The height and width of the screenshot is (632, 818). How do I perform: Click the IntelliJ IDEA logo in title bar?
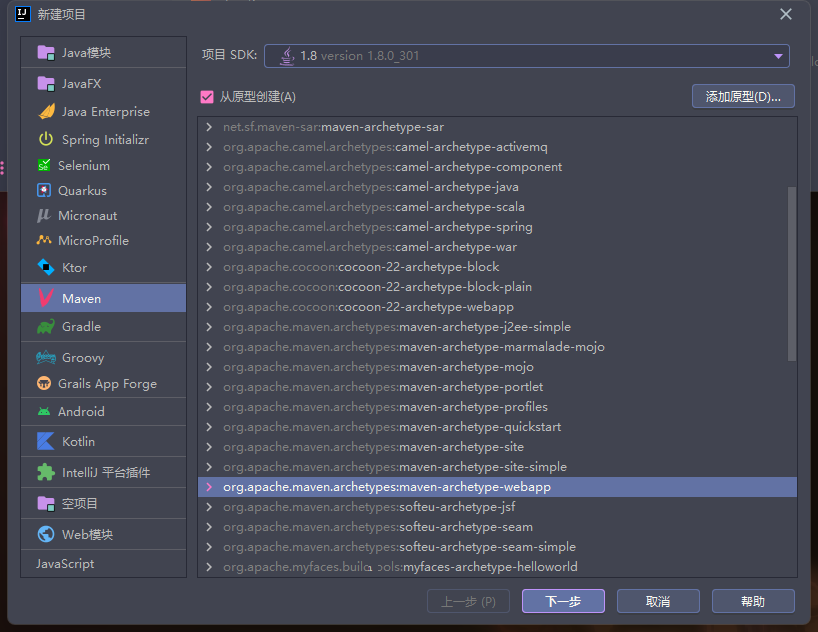click(23, 14)
